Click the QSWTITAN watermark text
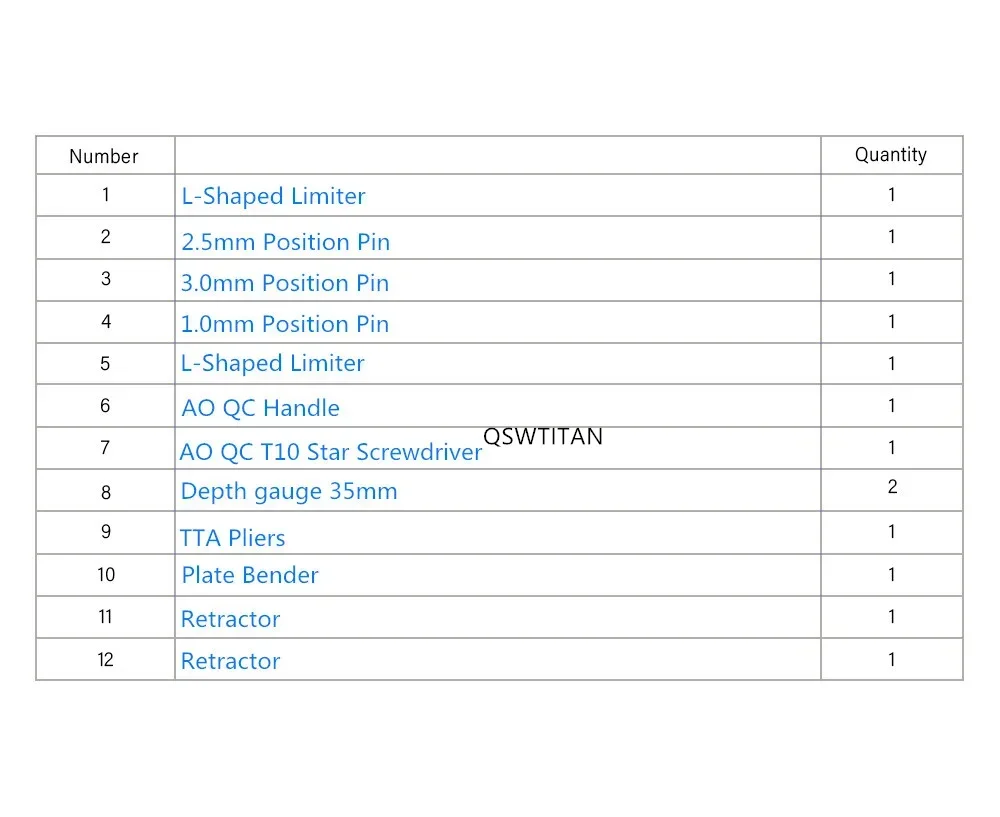 pos(543,437)
